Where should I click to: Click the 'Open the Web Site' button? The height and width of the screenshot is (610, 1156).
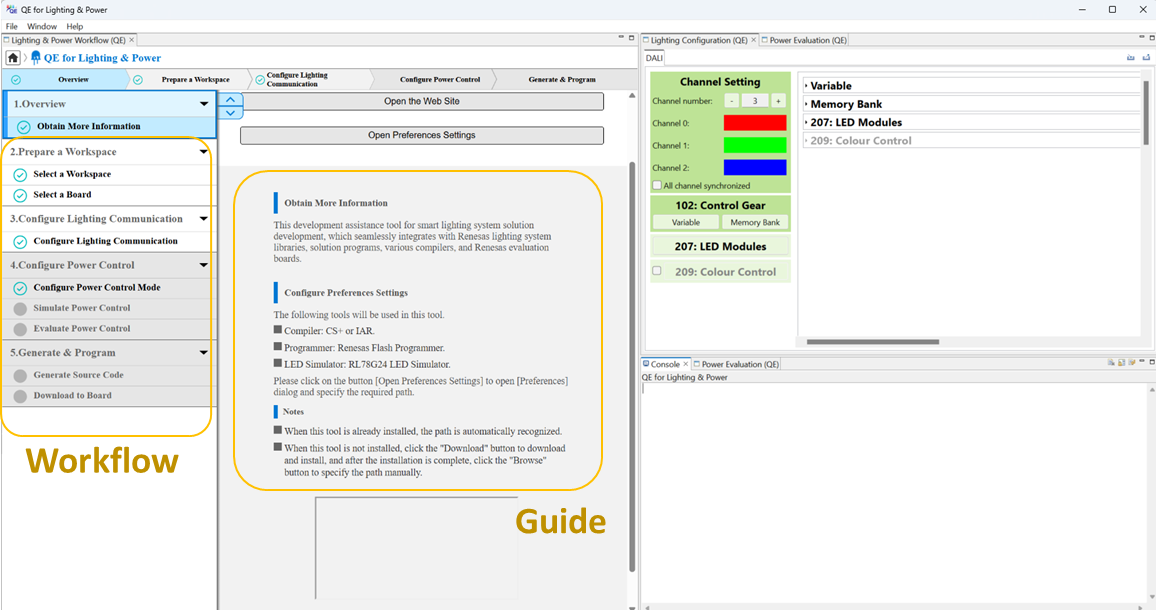tap(421, 101)
